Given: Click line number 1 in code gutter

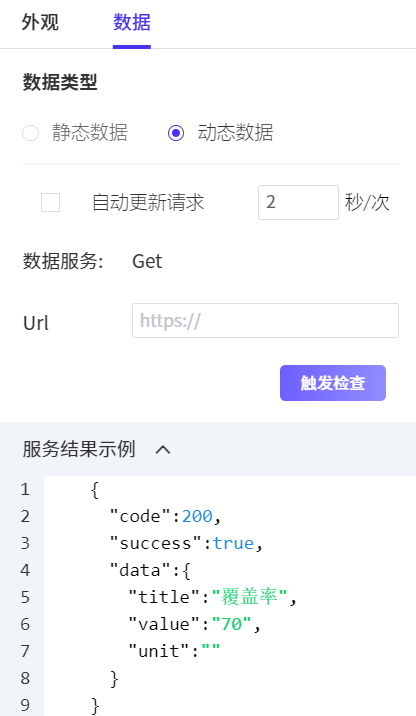Looking at the screenshot, I should (25, 490).
